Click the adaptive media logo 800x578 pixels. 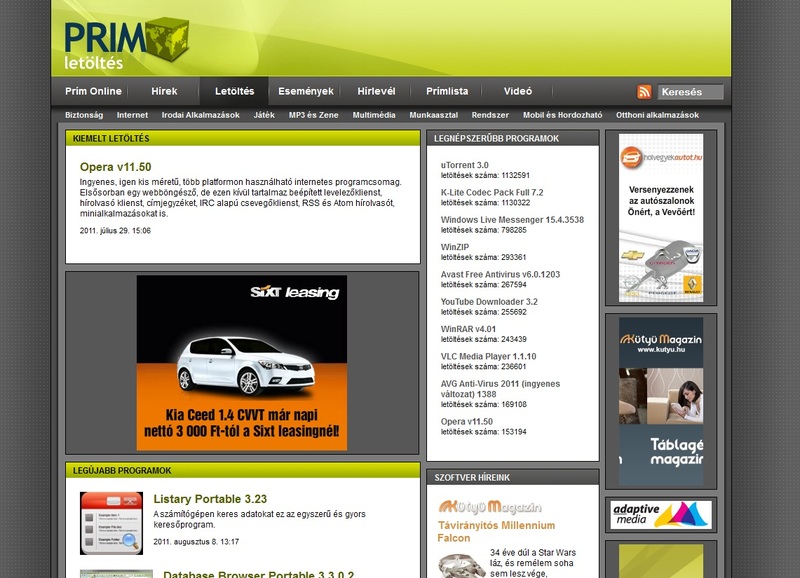[x=660, y=513]
